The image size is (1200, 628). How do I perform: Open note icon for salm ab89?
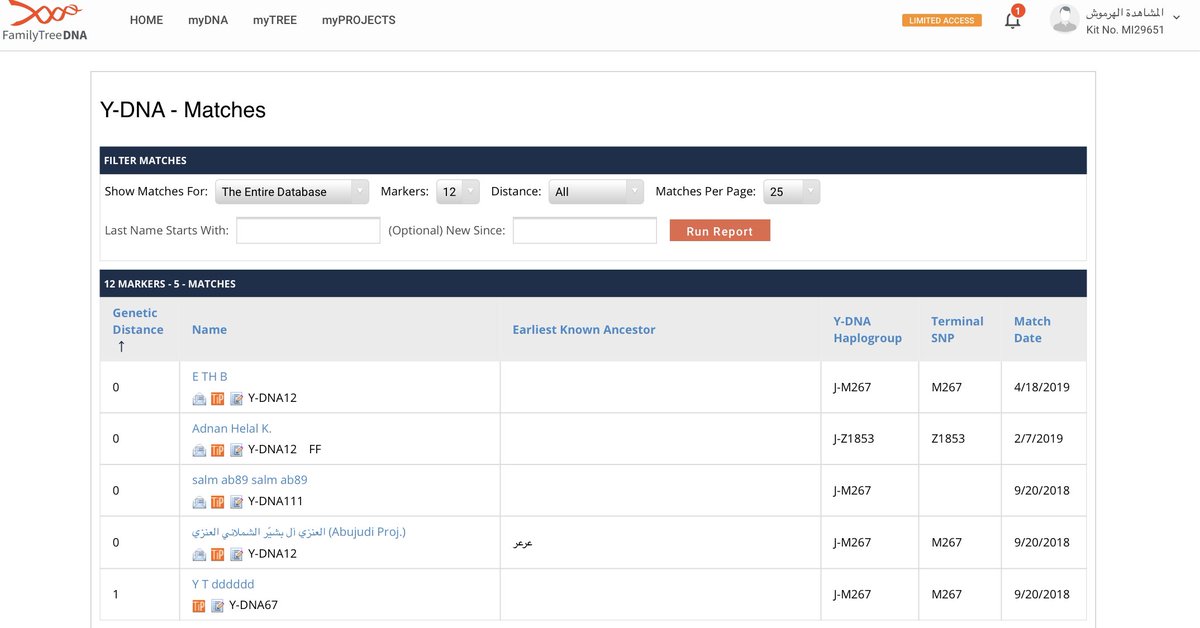tap(236, 502)
